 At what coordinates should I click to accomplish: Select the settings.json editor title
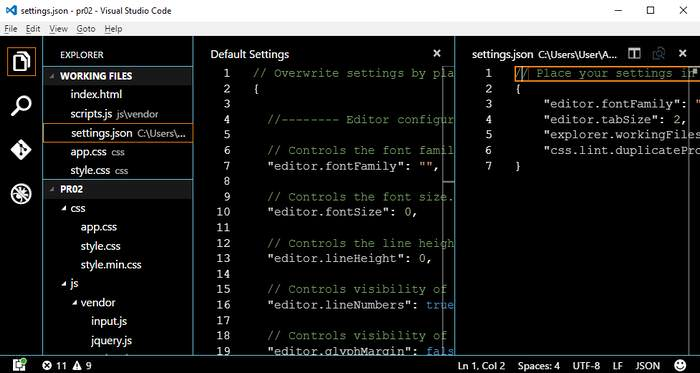pyautogui.click(x=502, y=54)
